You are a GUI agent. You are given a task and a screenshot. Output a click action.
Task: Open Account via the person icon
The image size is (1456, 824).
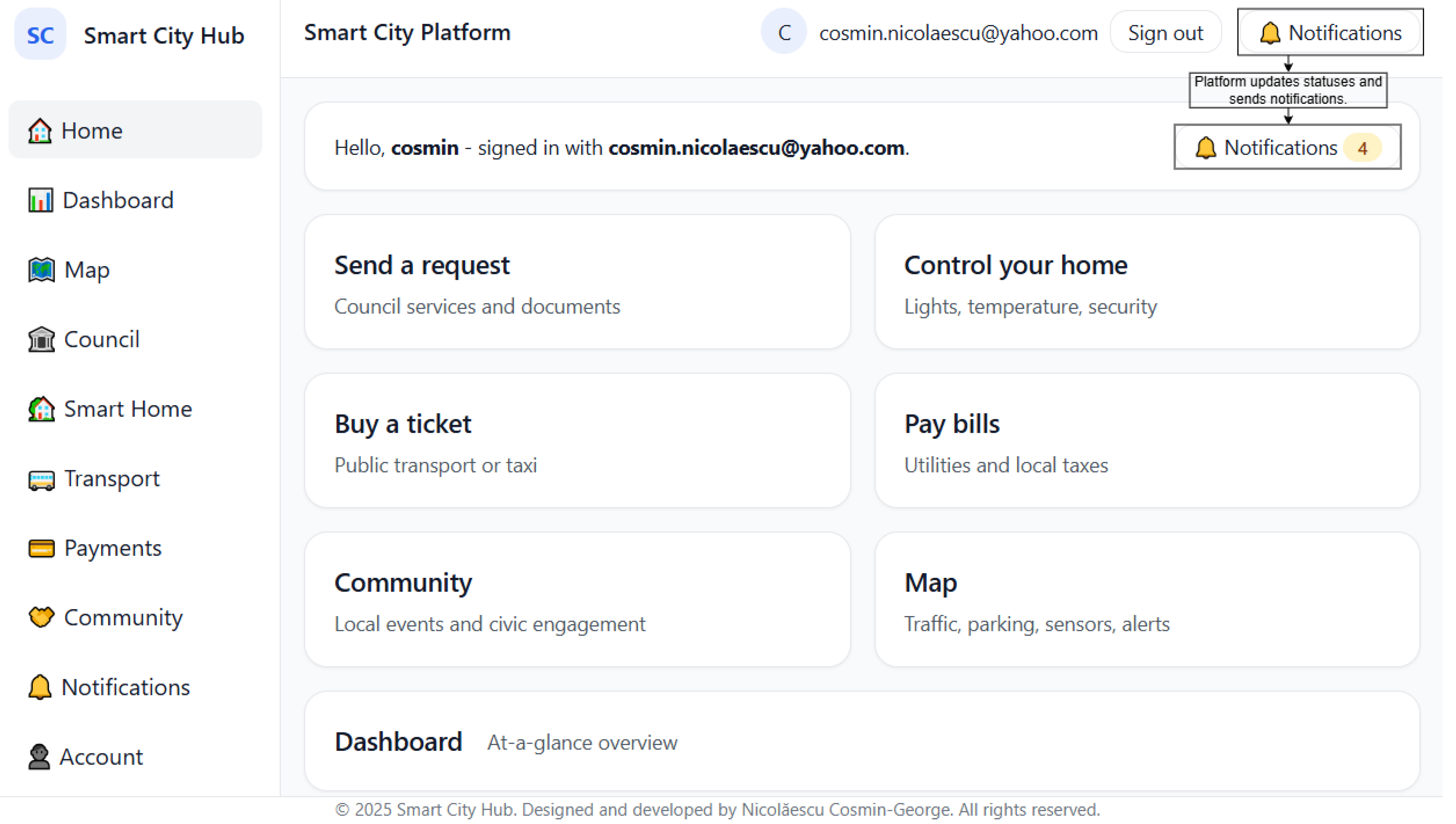[x=39, y=758]
